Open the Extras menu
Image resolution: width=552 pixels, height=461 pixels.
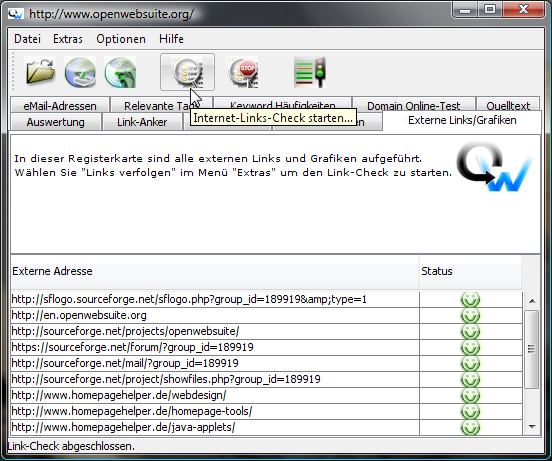(x=68, y=39)
